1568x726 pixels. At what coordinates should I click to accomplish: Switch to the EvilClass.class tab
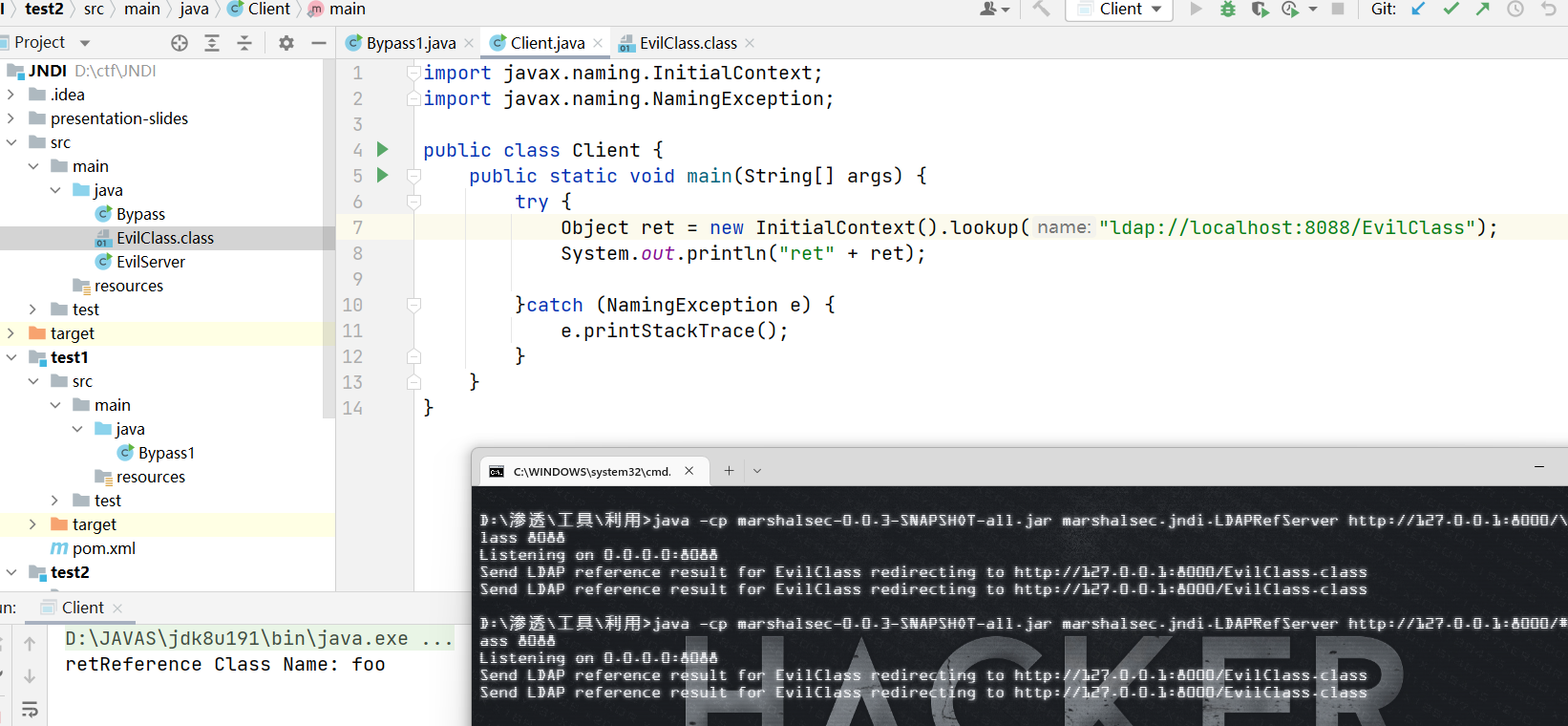tap(688, 43)
